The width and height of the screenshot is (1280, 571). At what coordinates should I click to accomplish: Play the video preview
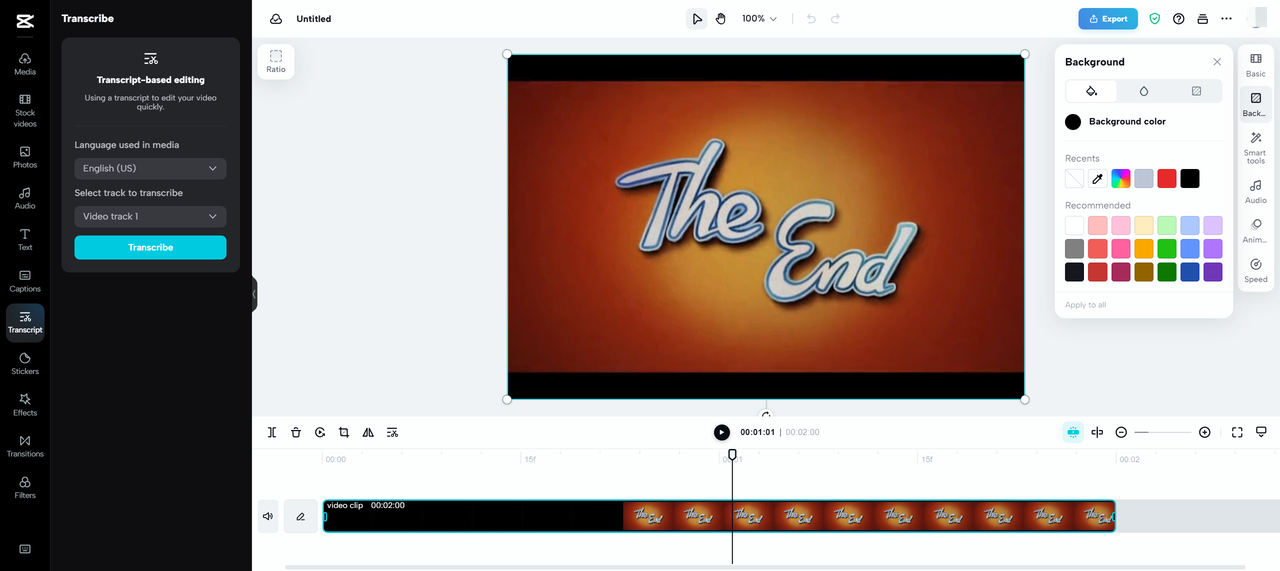[x=721, y=432]
